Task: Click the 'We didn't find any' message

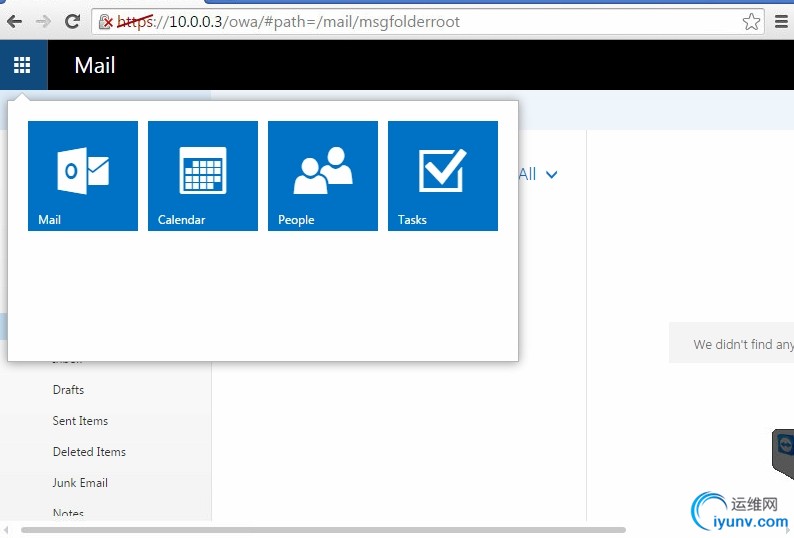Action: click(x=743, y=344)
